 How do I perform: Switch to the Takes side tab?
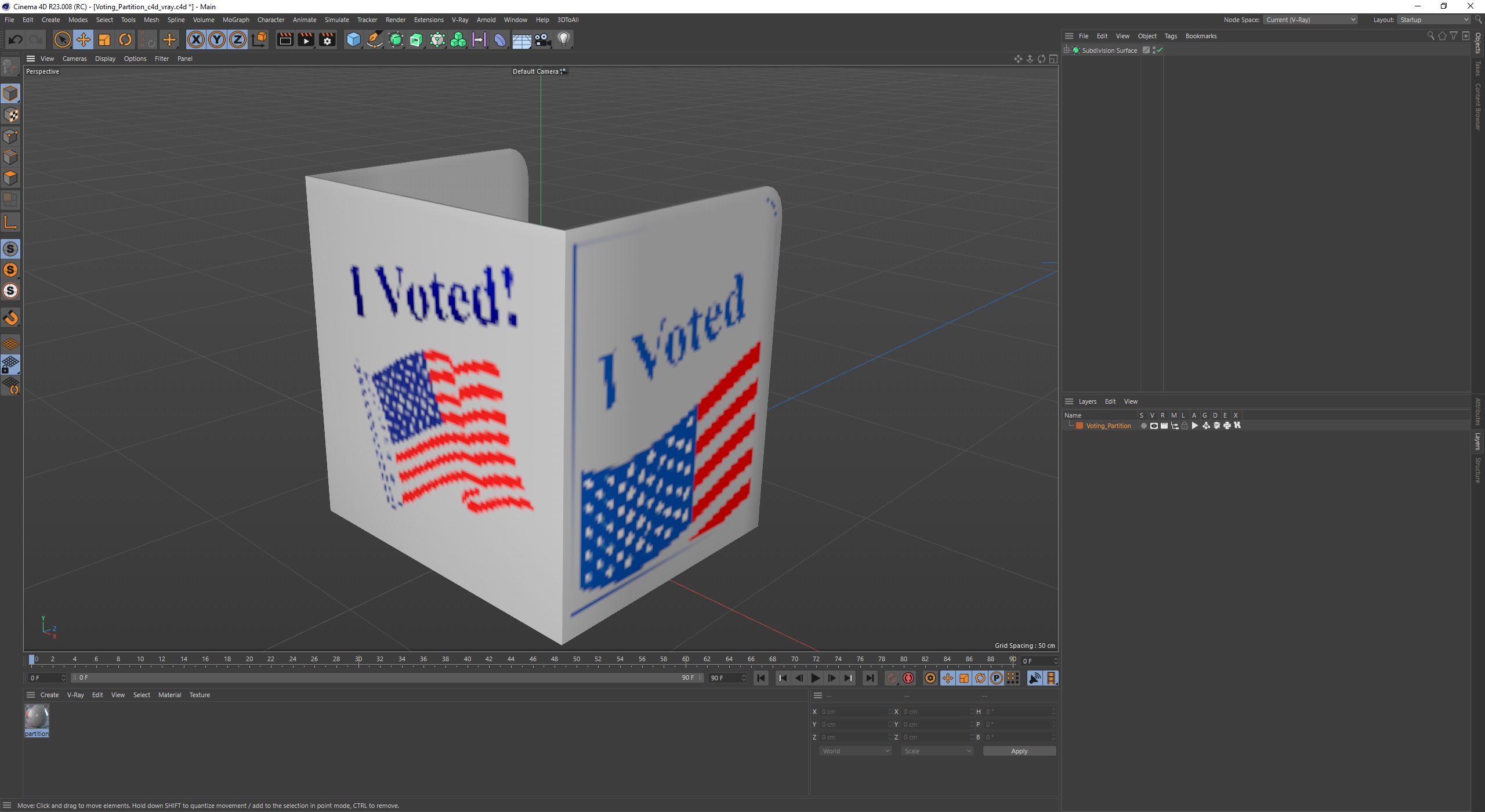tap(1477, 68)
